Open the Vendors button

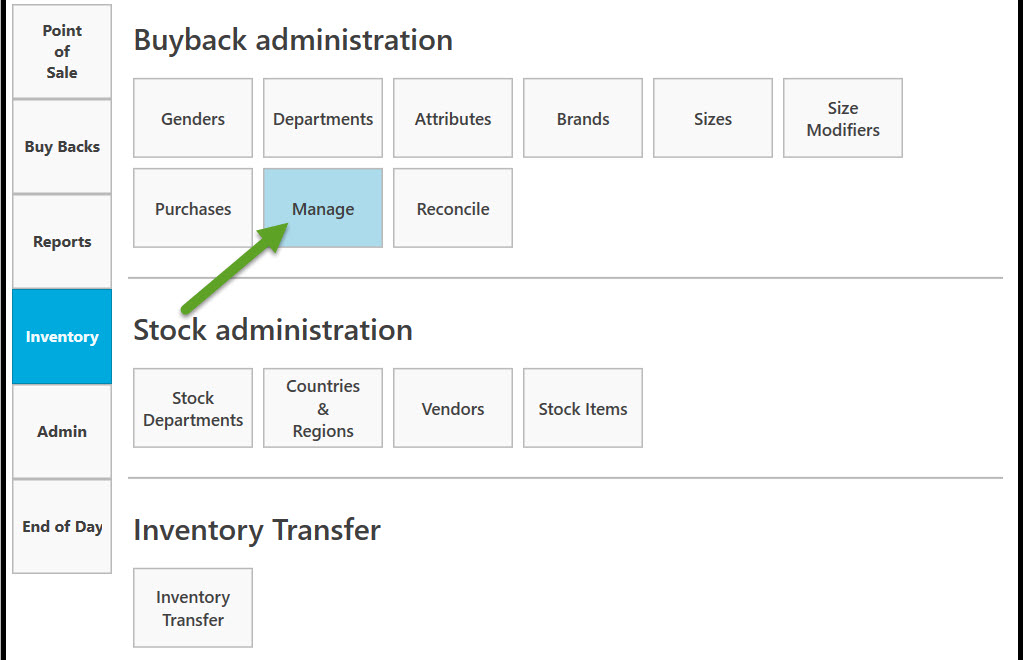tap(453, 409)
